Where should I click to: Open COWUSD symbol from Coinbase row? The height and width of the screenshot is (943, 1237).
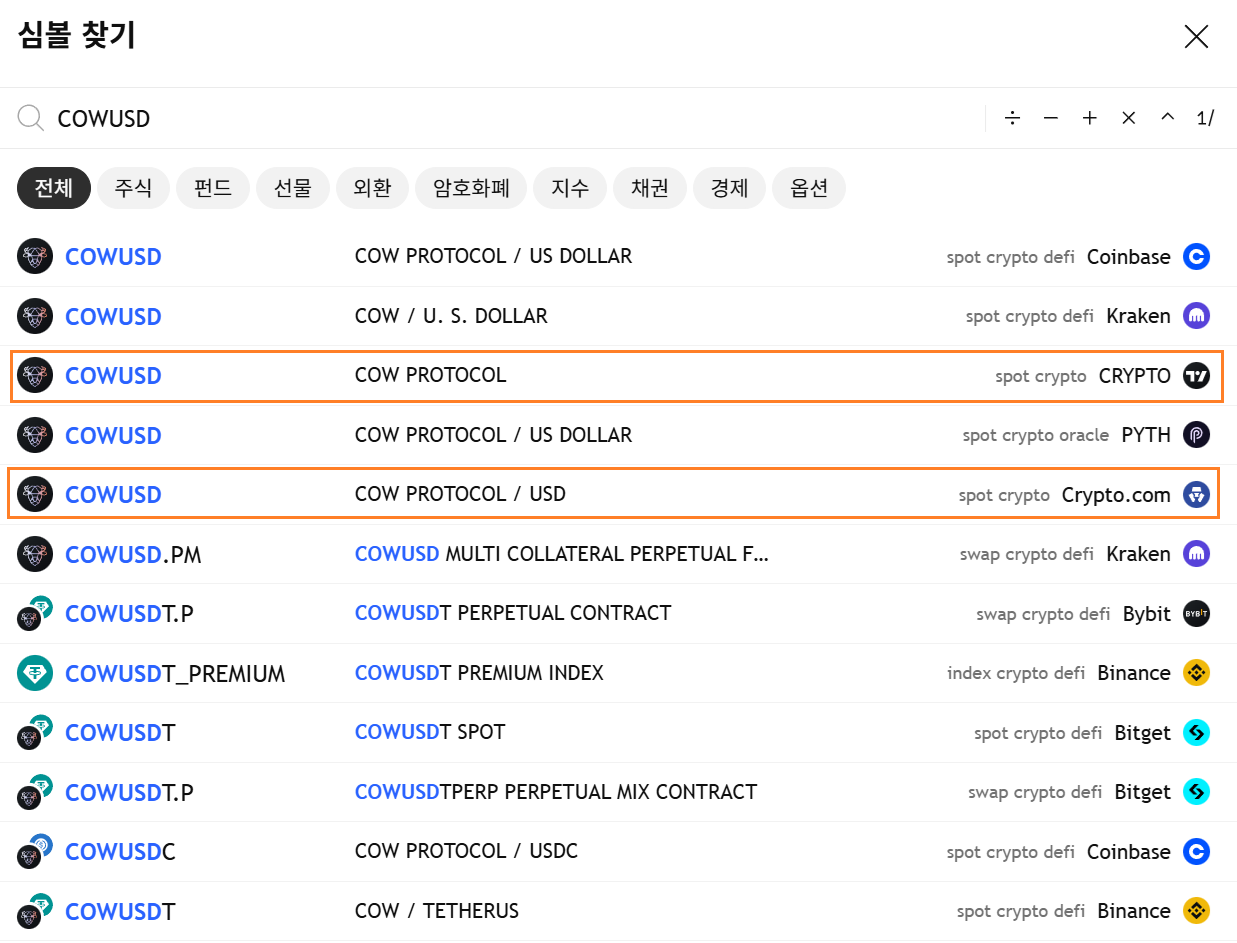pos(113,257)
